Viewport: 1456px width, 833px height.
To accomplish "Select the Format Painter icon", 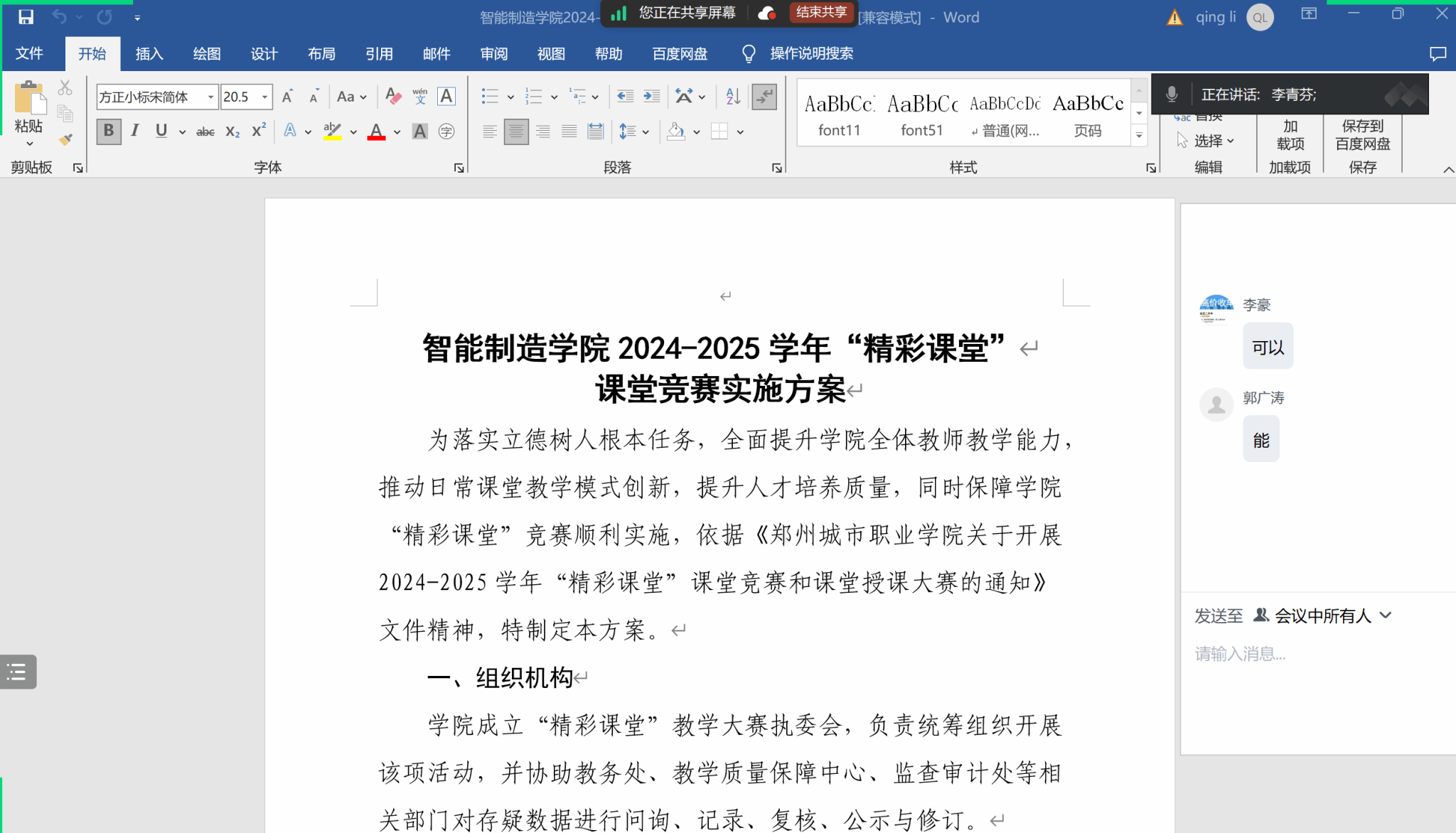I will [x=65, y=141].
